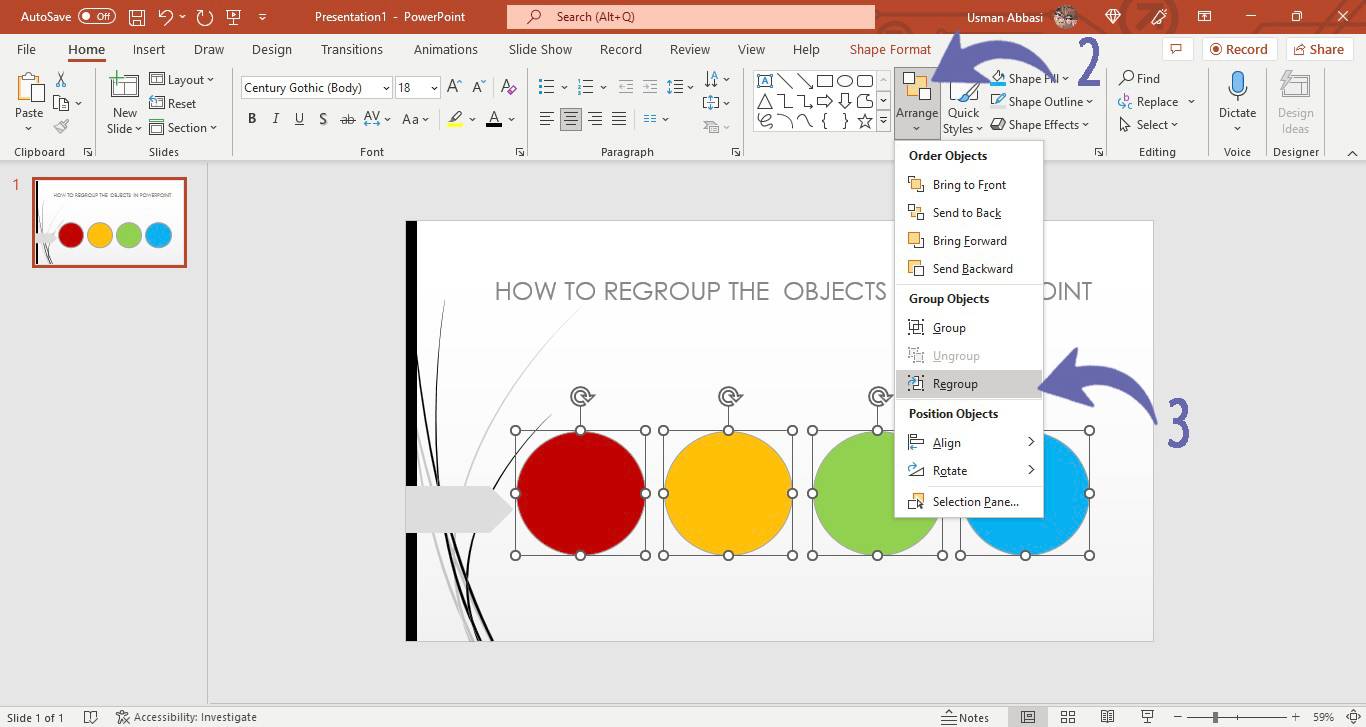Open Shape Outline dropdown
This screenshot has height=727, width=1366.
1041,102
